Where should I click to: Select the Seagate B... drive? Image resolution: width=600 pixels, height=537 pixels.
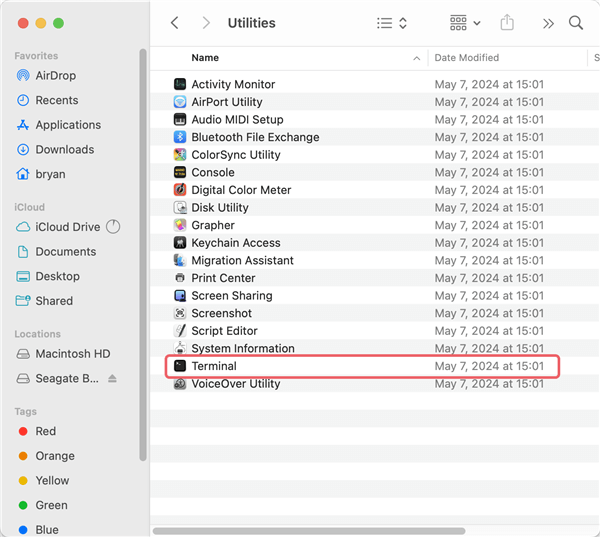pos(58,378)
